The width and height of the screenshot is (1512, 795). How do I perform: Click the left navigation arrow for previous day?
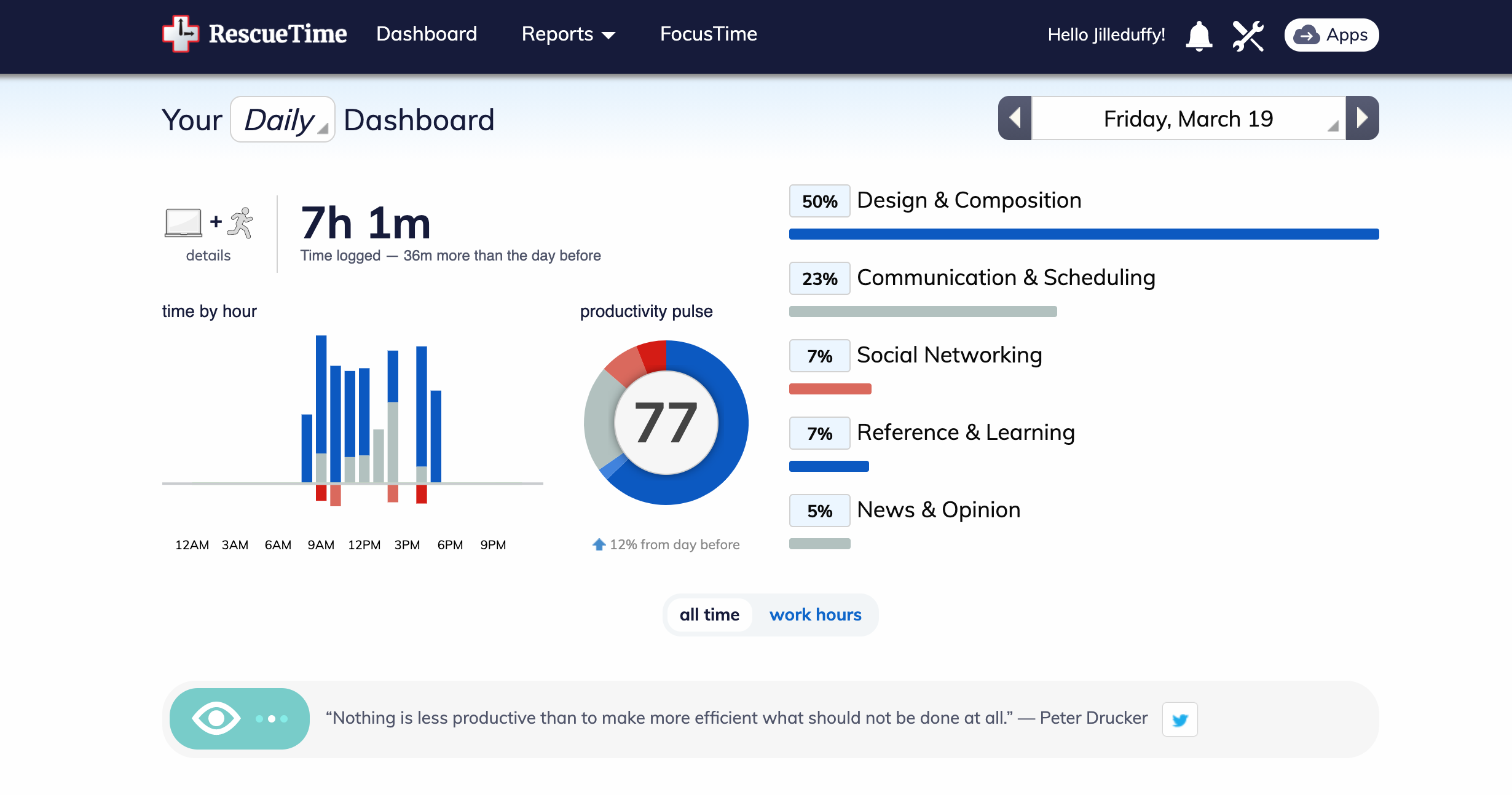click(x=1014, y=118)
